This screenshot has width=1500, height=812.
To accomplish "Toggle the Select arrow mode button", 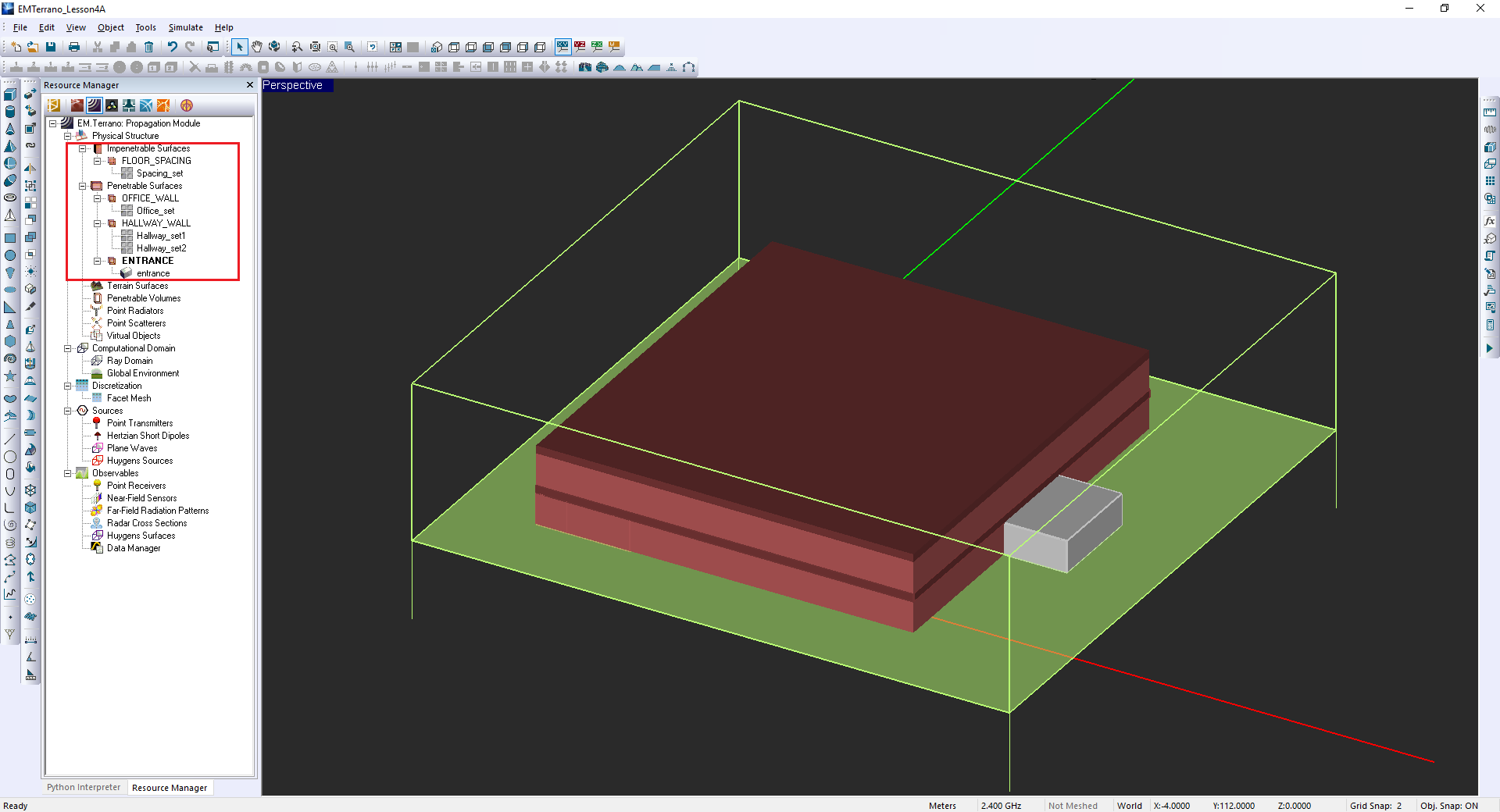I will point(240,47).
